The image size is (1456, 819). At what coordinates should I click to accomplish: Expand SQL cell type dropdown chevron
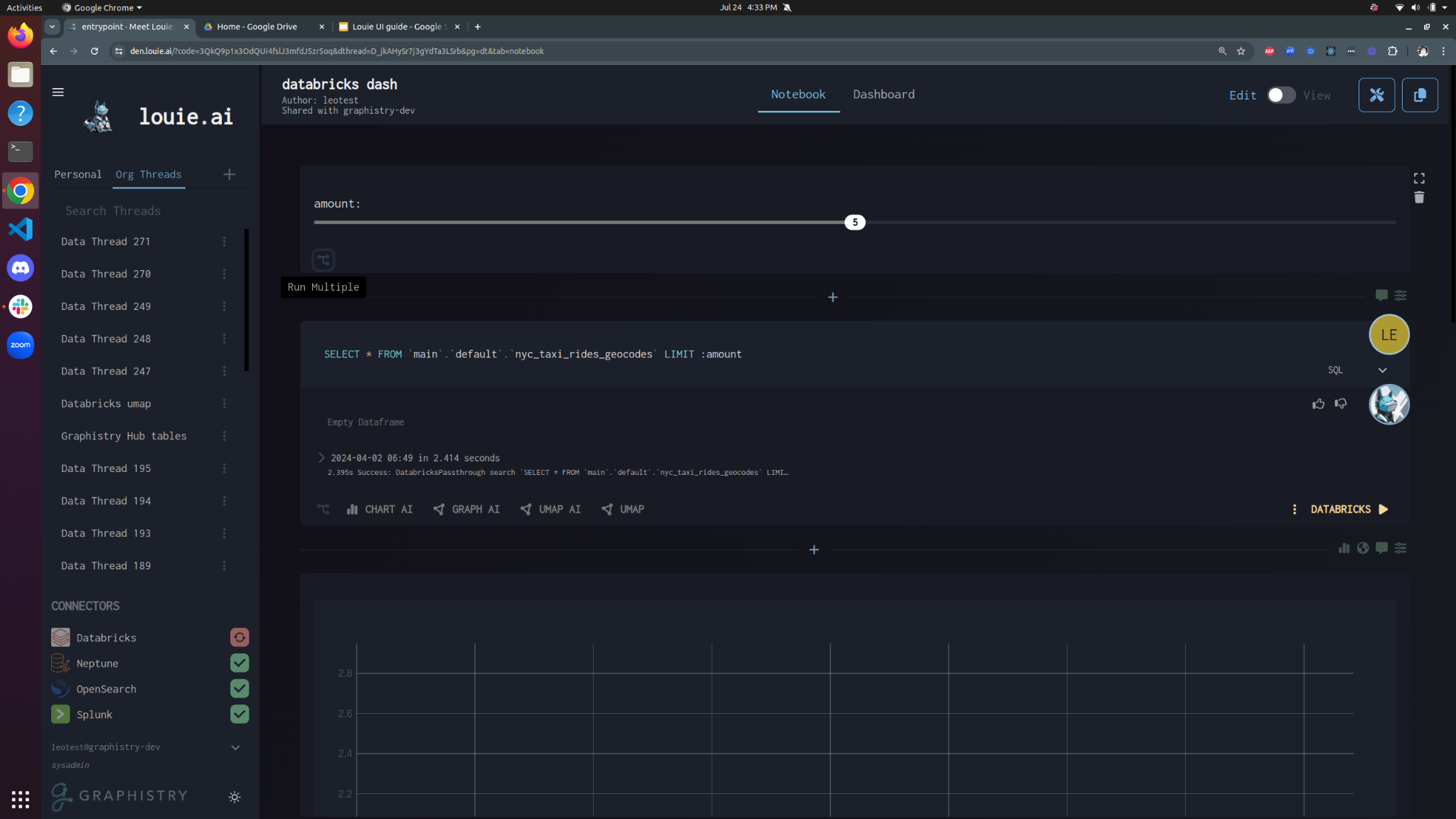click(x=1382, y=370)
